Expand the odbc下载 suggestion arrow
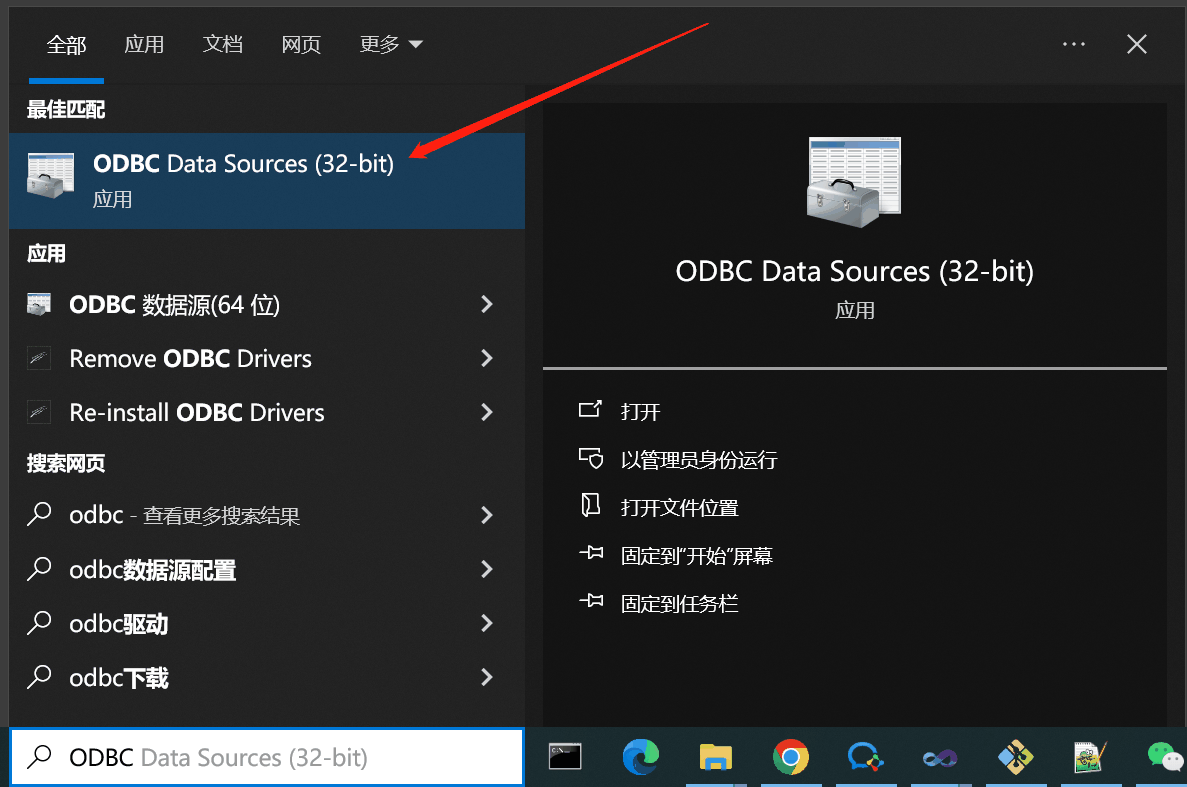The width and height of the screenshot is (1187, 787). tap(487, 677)
